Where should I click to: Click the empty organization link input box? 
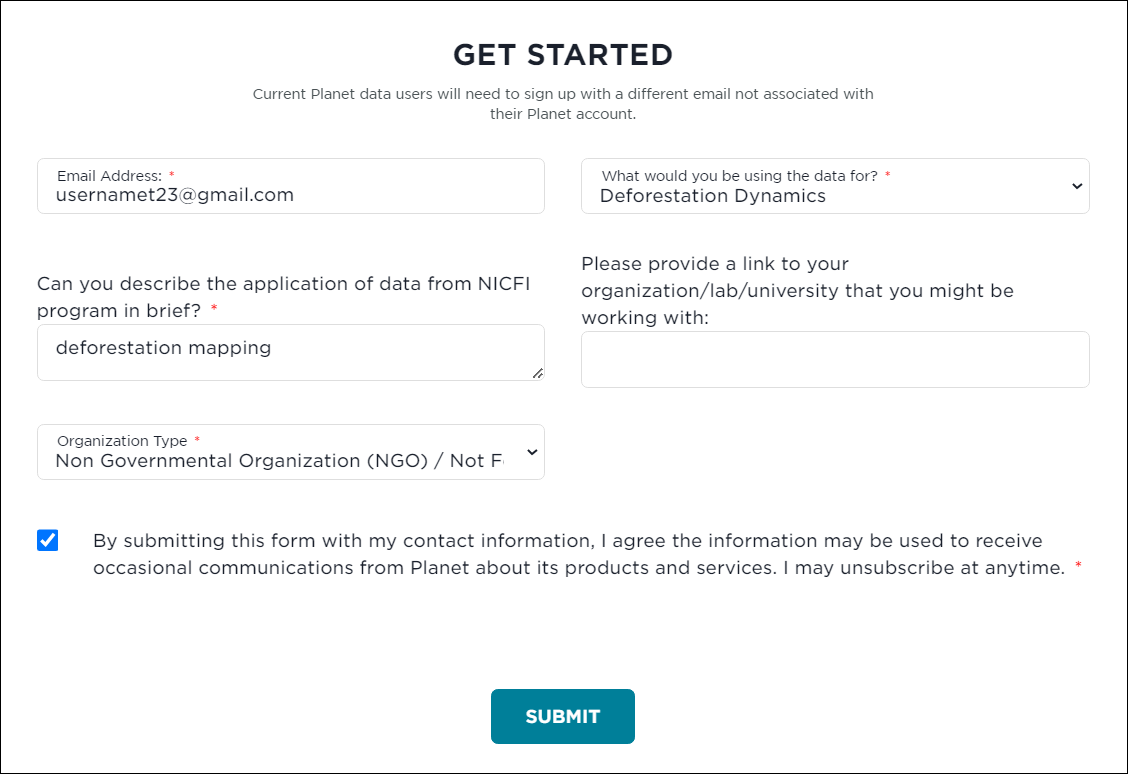[835, 359]
